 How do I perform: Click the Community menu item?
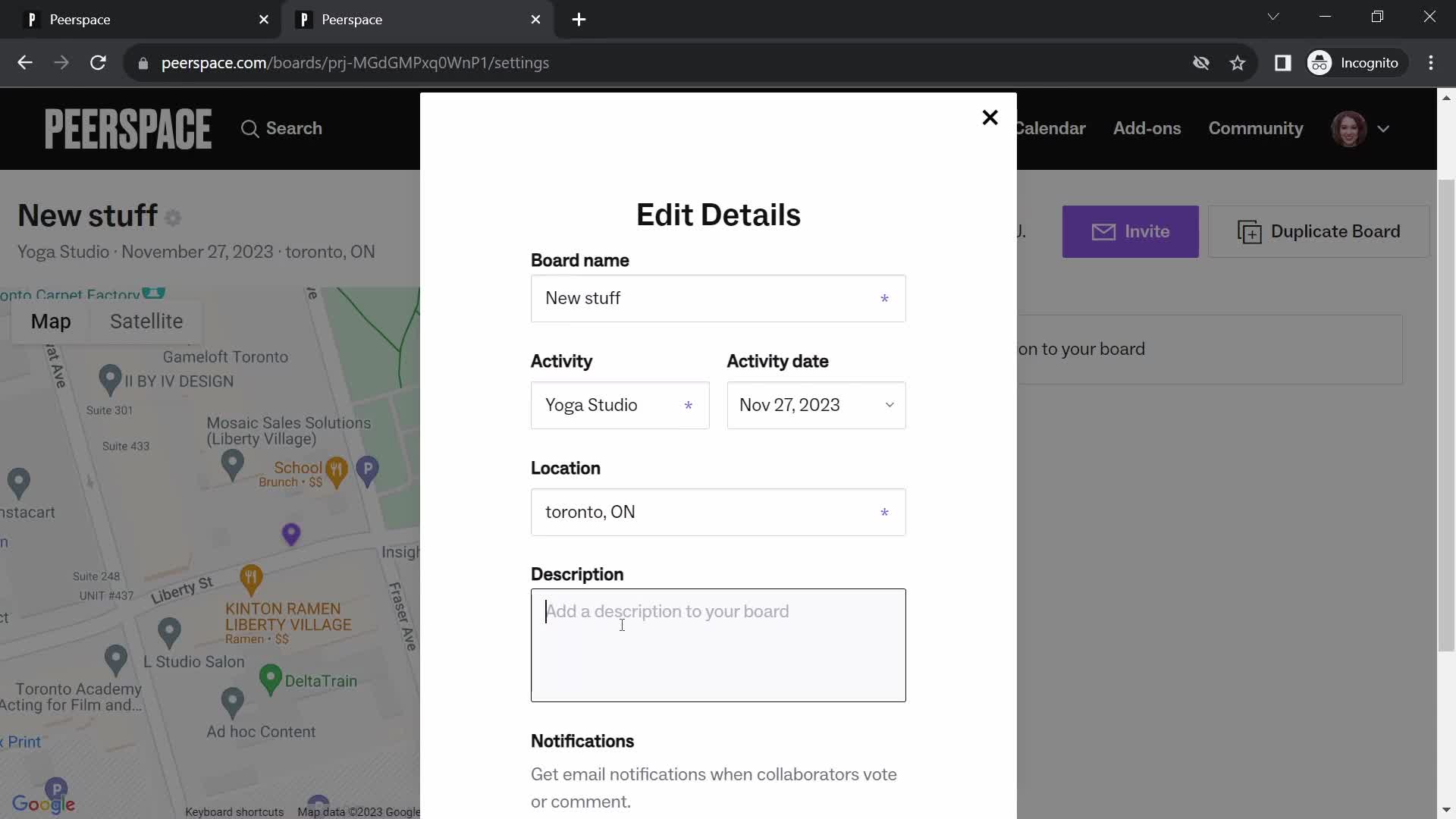point(1256,128)
